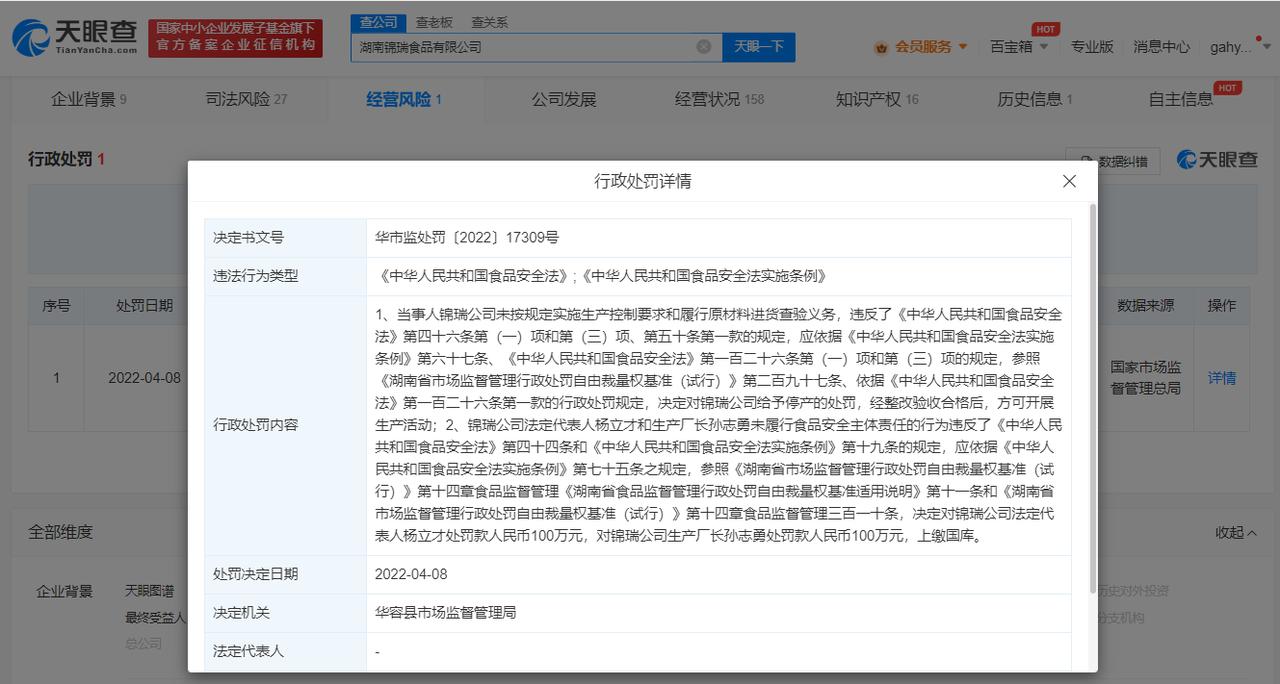
Task: Click the red official credit agency banner
Action: (236, 38)
